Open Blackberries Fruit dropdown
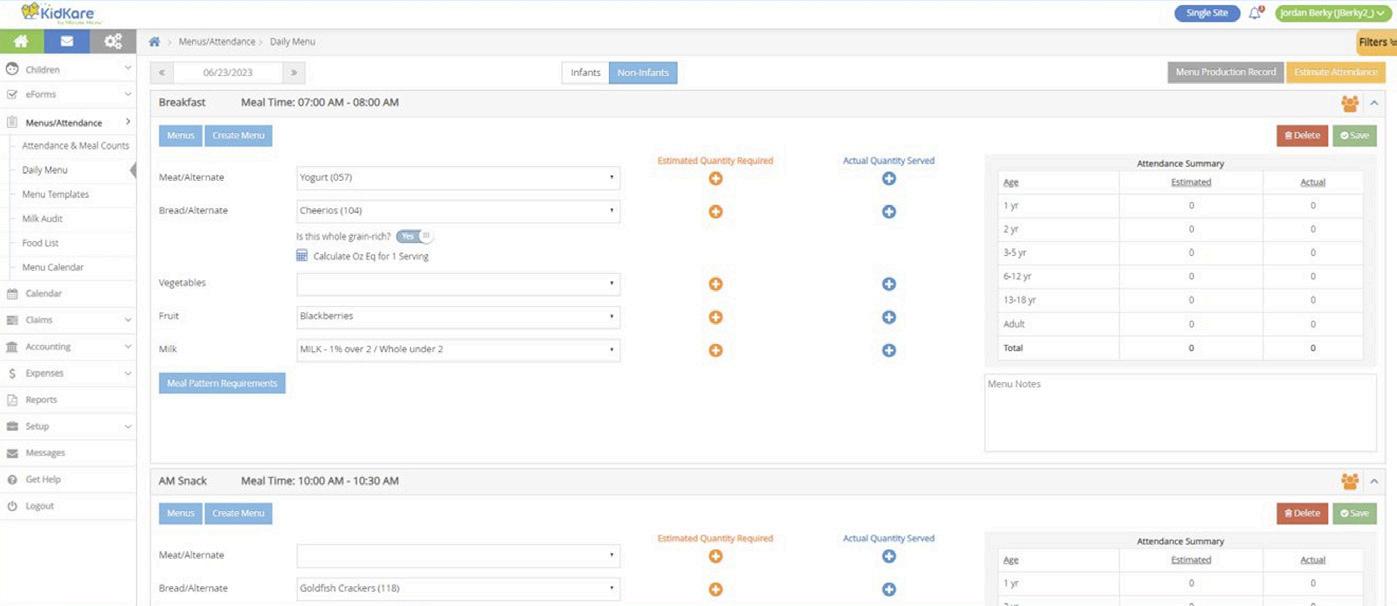This screenshot has height=606, width=1397. pos(458,317)
